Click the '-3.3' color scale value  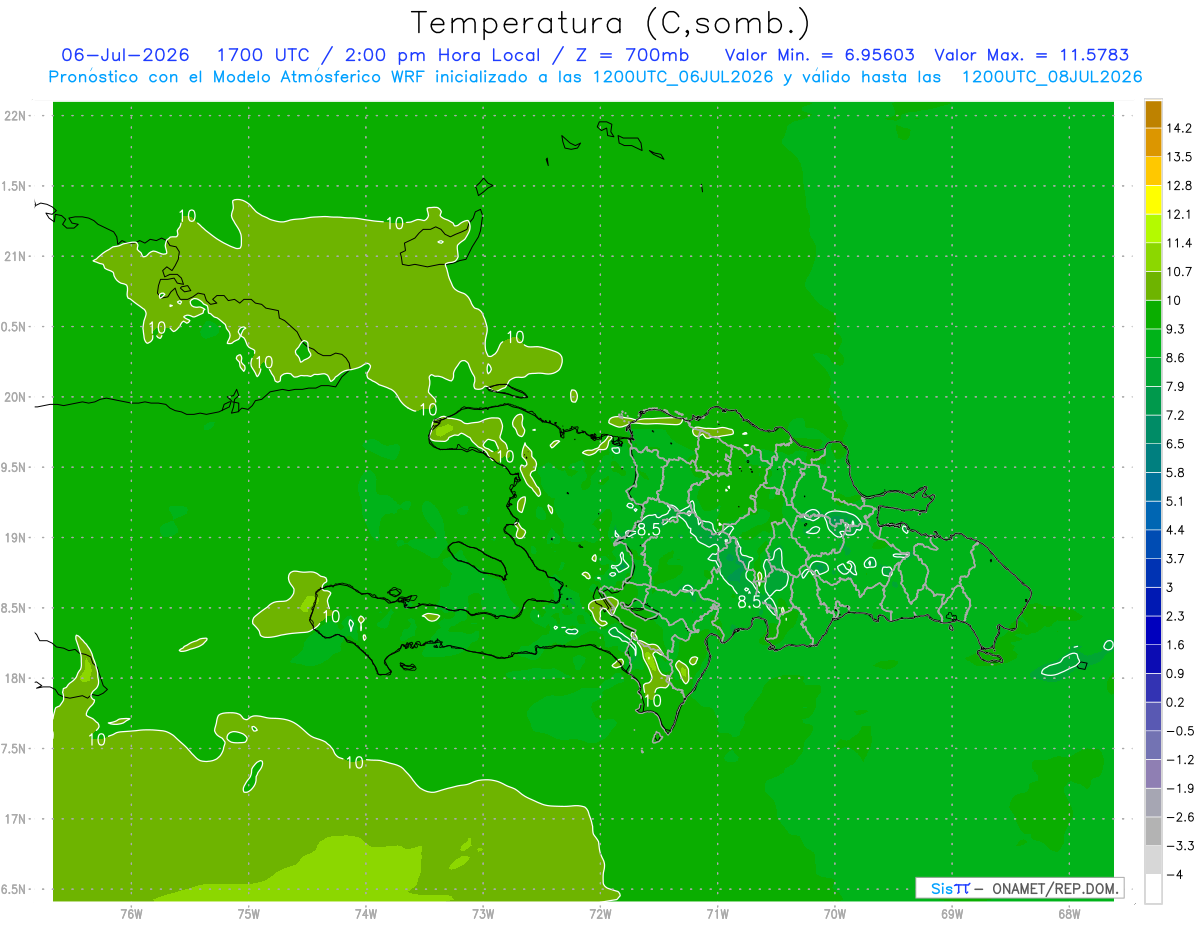pyautogui.click(x=1179, y=846)
